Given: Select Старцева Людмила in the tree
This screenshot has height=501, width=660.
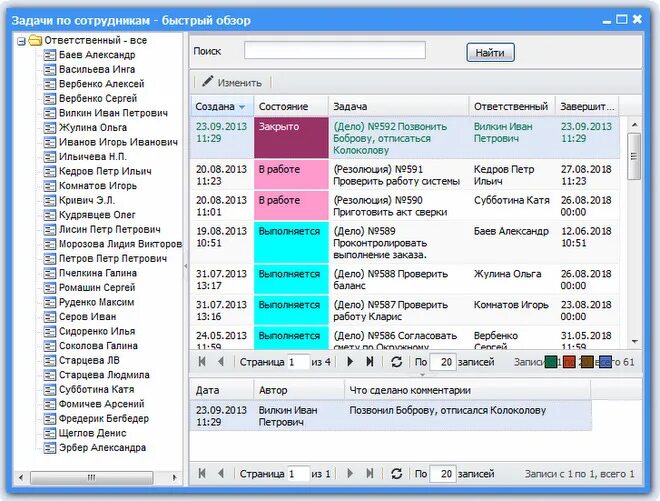Looking at the screenshot, I should tap(104, 375).
